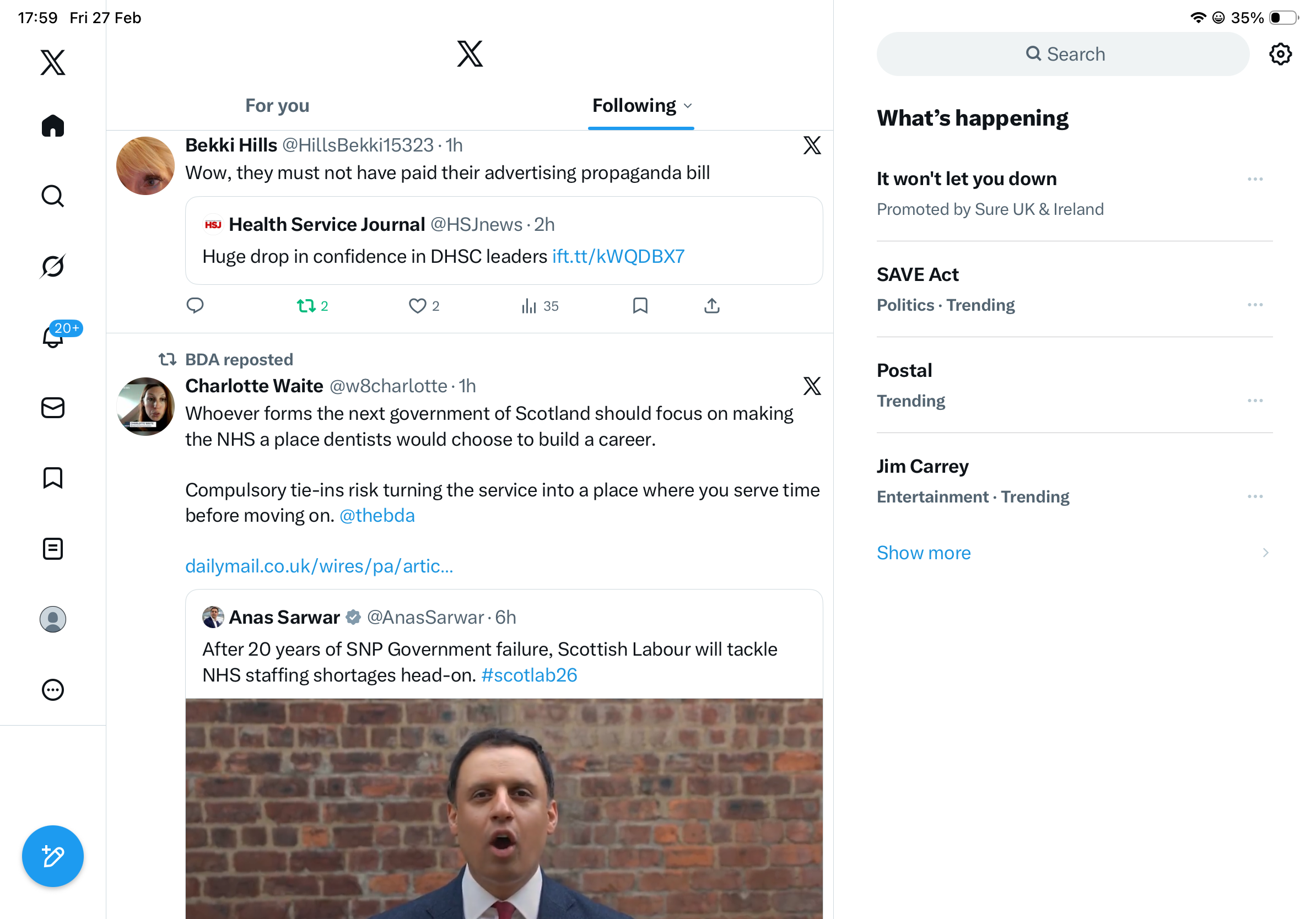
Task: Click Show more under What's happening
Action: pos(924,553)
